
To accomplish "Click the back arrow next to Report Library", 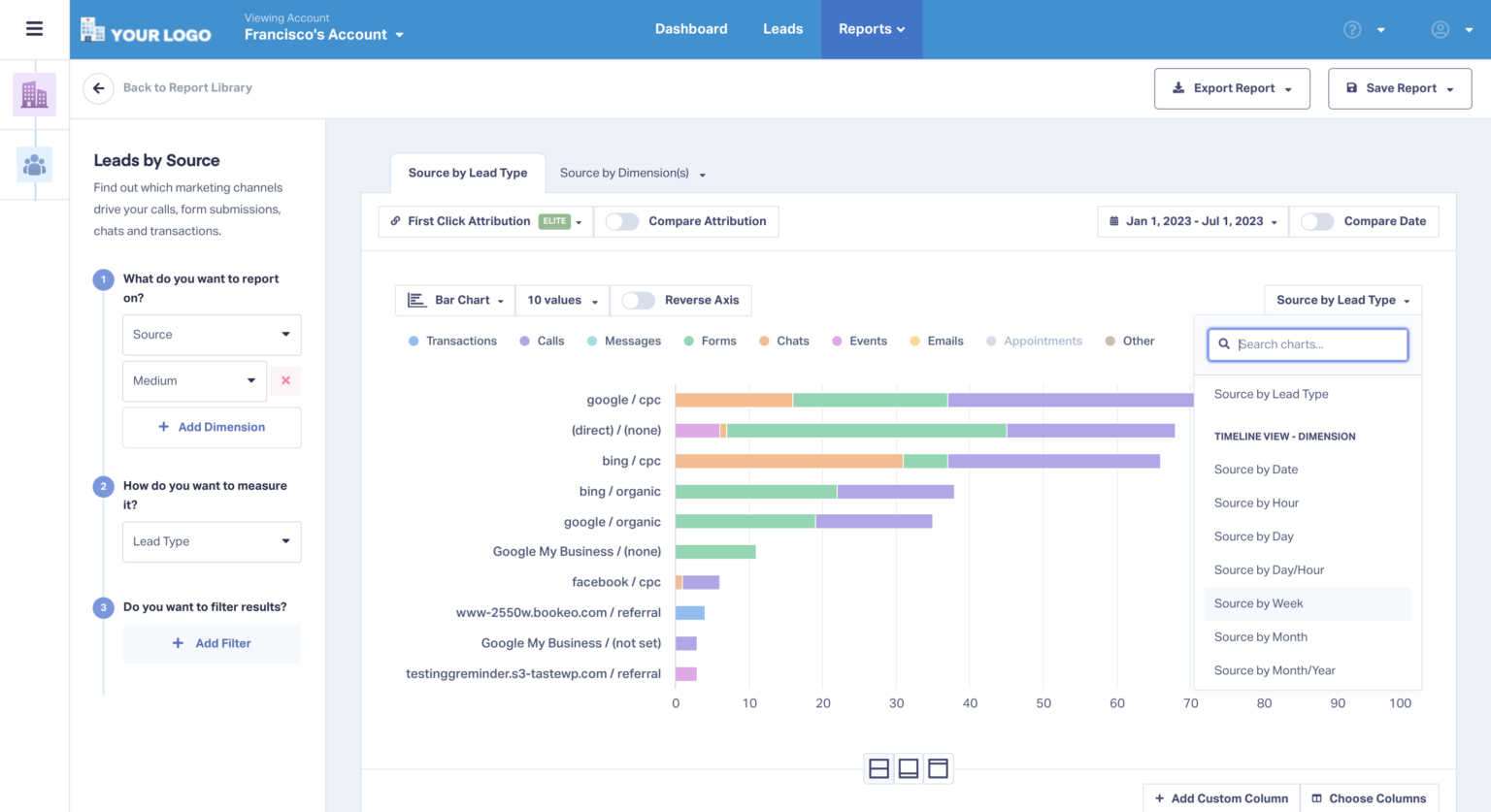I will point(98,87).
